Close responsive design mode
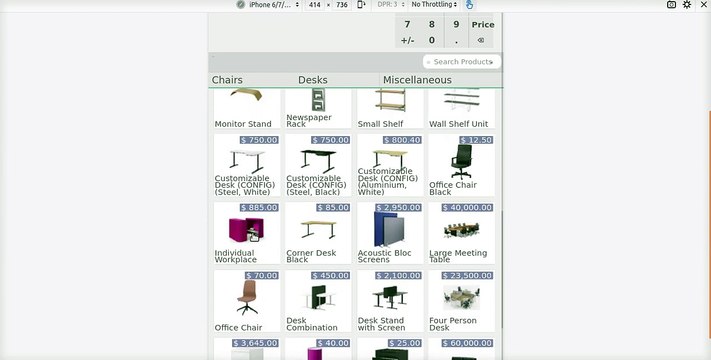The height and width of the screenshot is (360, 711). 703,5
